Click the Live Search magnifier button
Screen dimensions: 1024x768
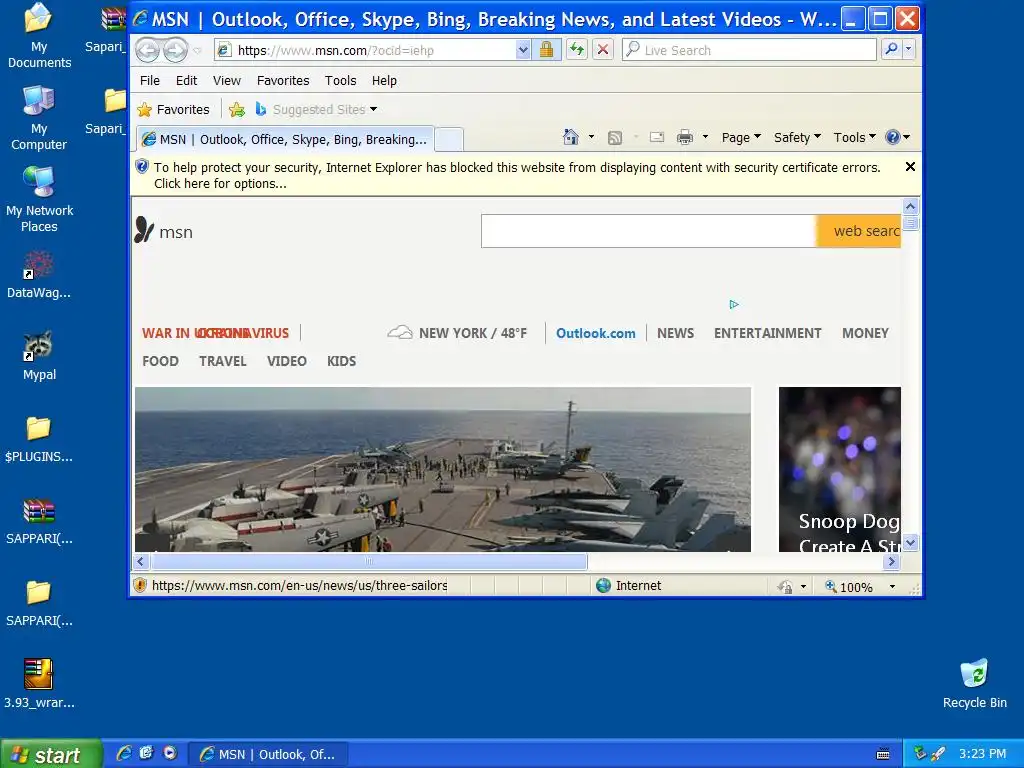pyautogui.click(x=891, y=49)
